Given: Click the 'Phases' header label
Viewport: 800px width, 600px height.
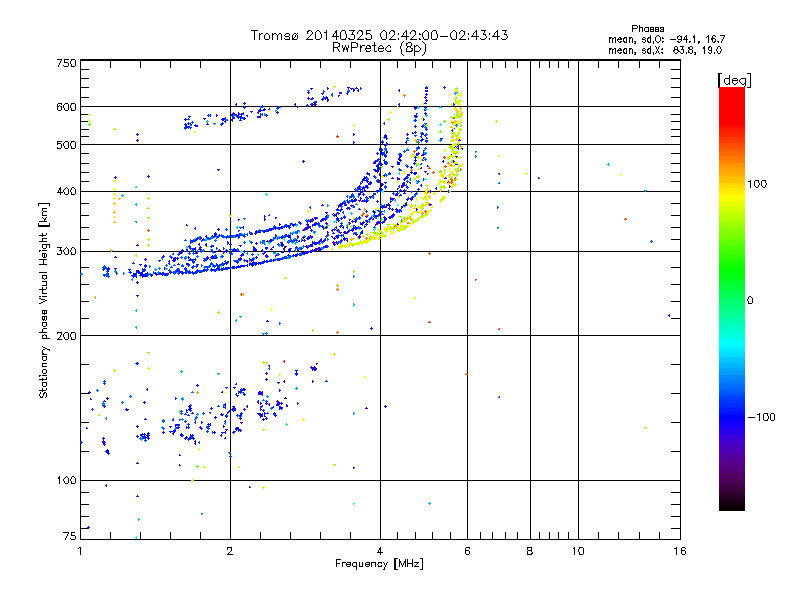Looking at the screenshot, I should tap(647, 29).
